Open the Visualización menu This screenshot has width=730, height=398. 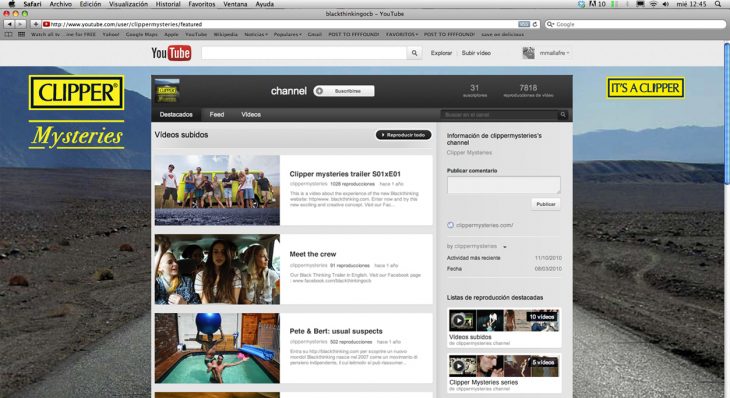coord(128,4)
